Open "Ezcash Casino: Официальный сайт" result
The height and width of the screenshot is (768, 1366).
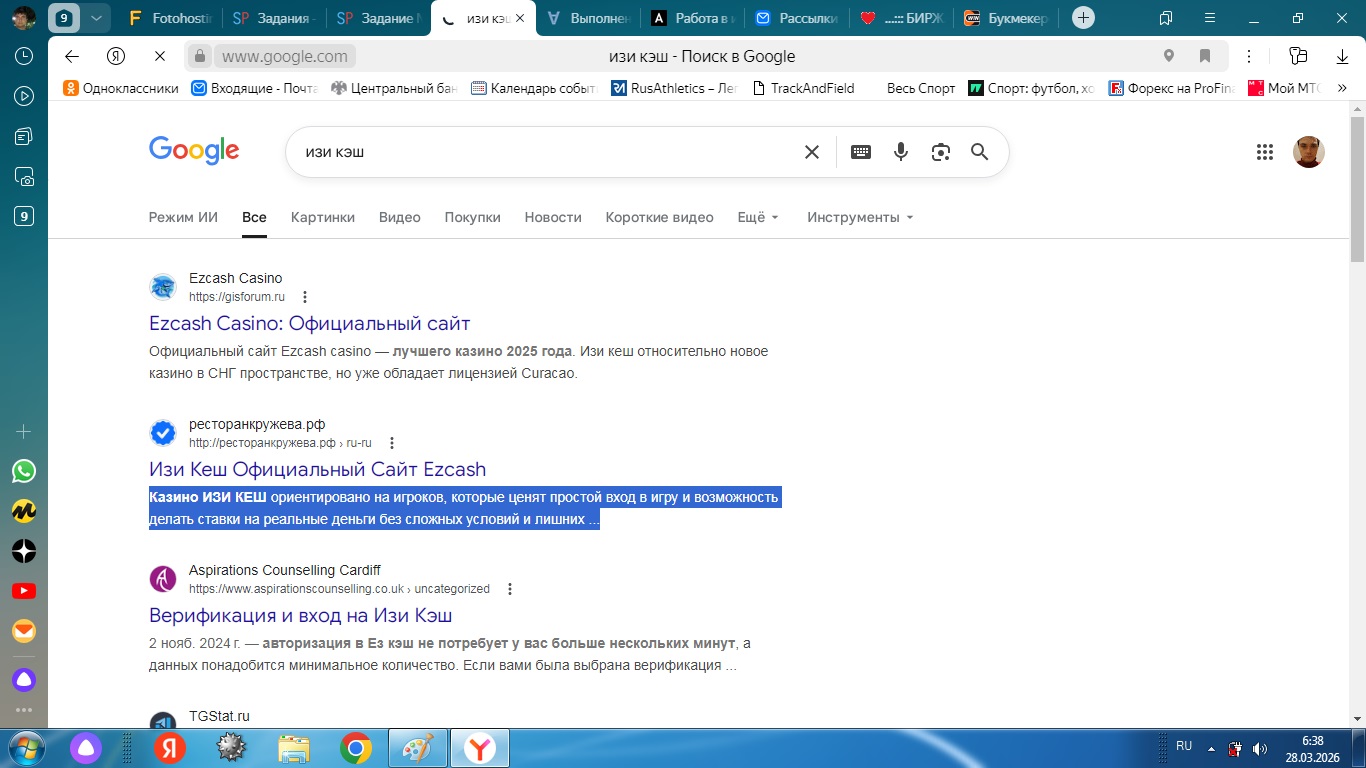pos(309,323)
